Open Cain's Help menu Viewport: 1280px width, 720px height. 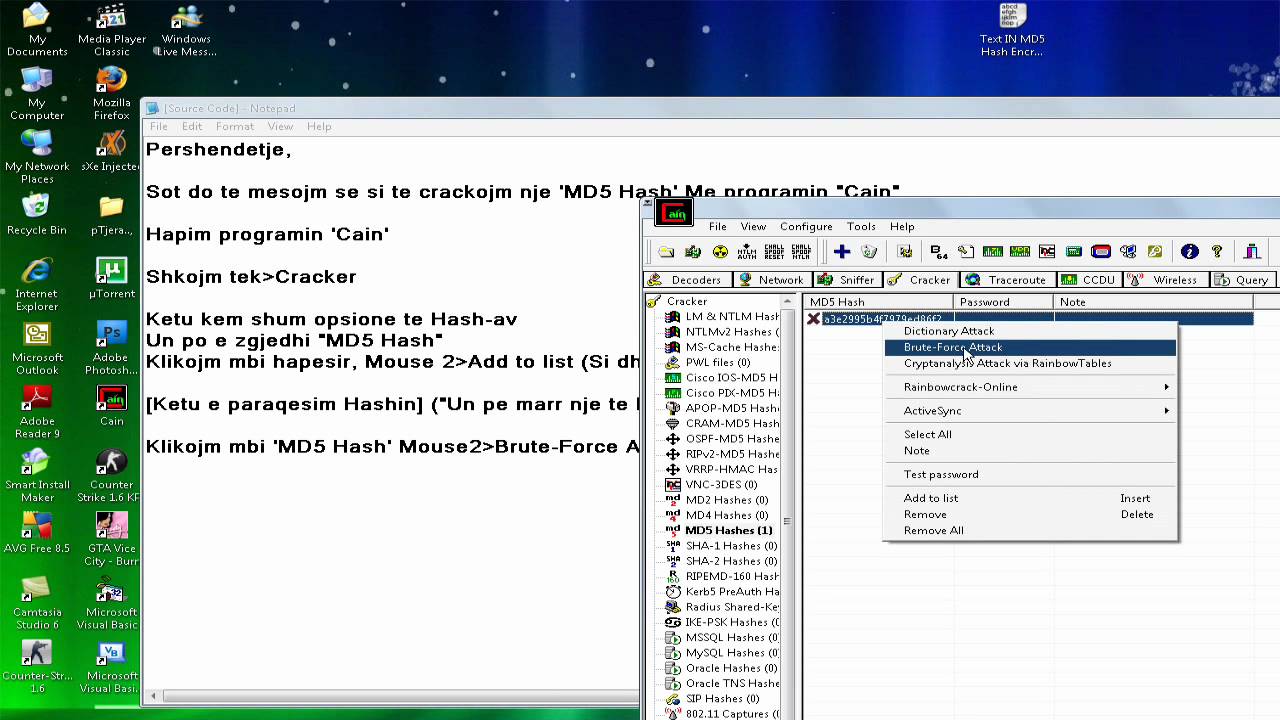tap(902, 227)
